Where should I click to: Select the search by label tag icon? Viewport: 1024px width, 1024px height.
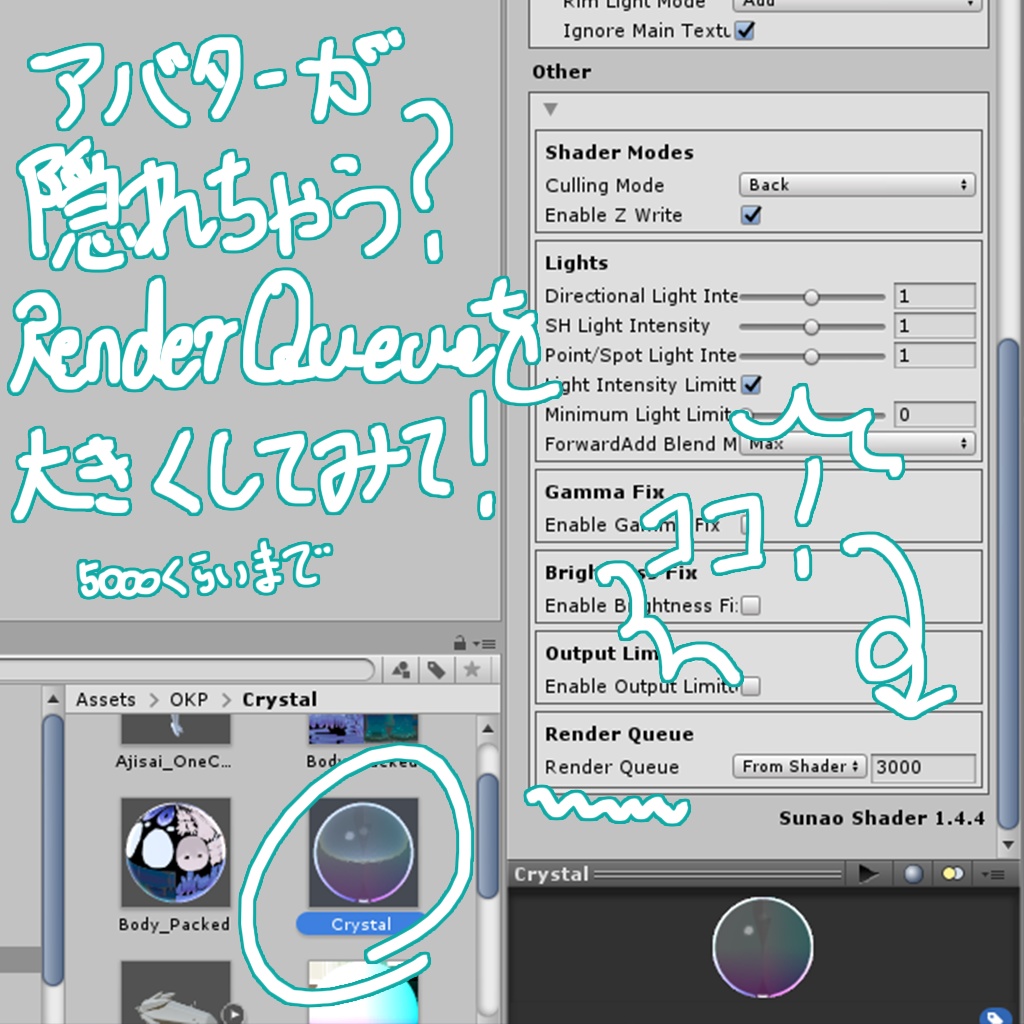coord(438,670)
